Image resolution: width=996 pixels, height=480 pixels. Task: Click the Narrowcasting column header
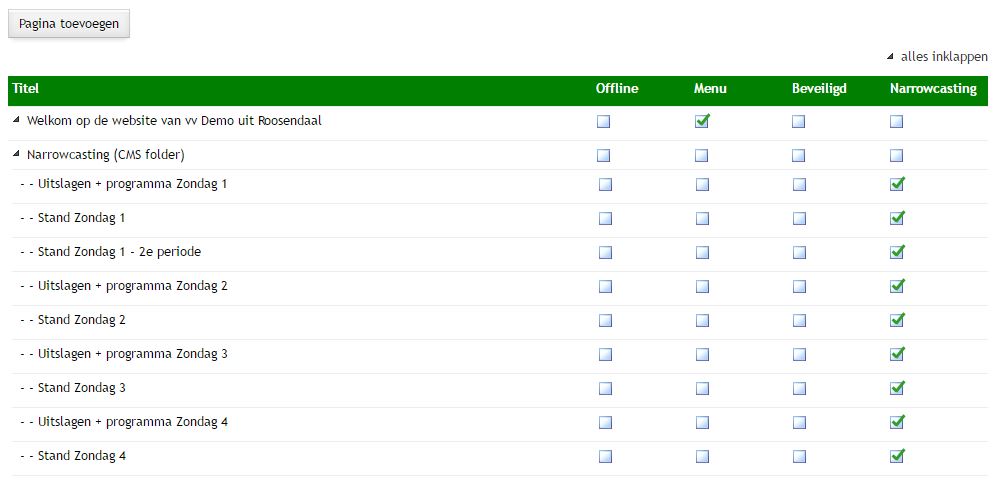[x=932, y=89]
